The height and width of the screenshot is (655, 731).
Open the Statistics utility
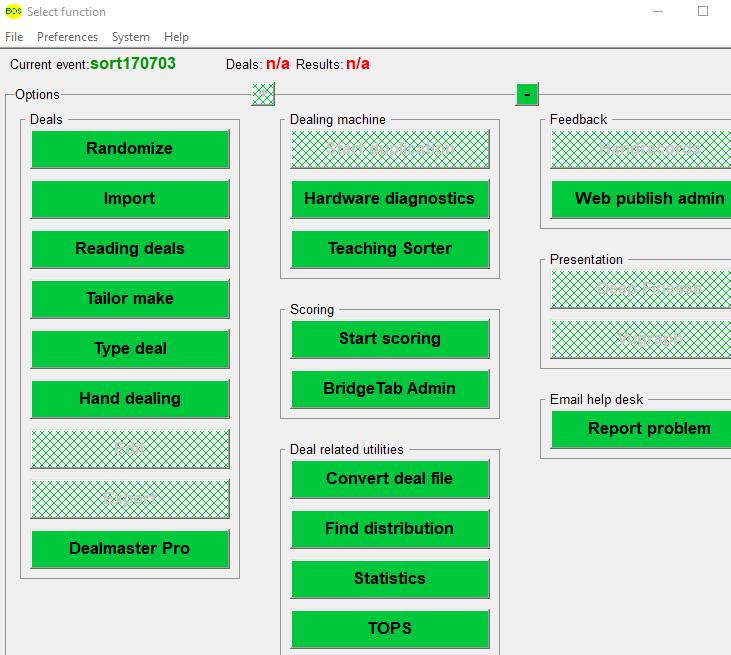(390, 579)
